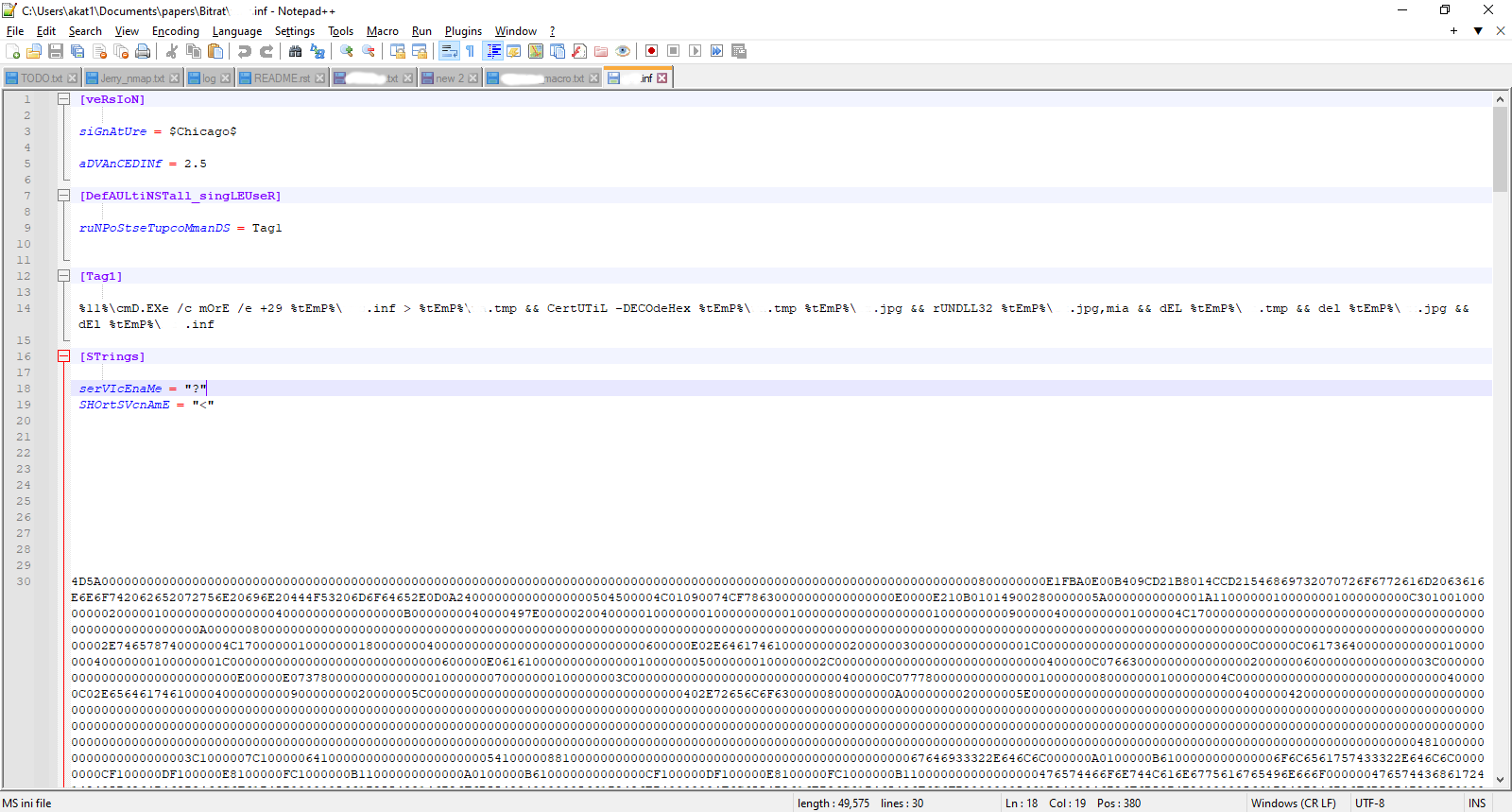1512x812 pixels.
Task: Click the UTF-8 encoding status bar field
Action: tap(1369, 803)
